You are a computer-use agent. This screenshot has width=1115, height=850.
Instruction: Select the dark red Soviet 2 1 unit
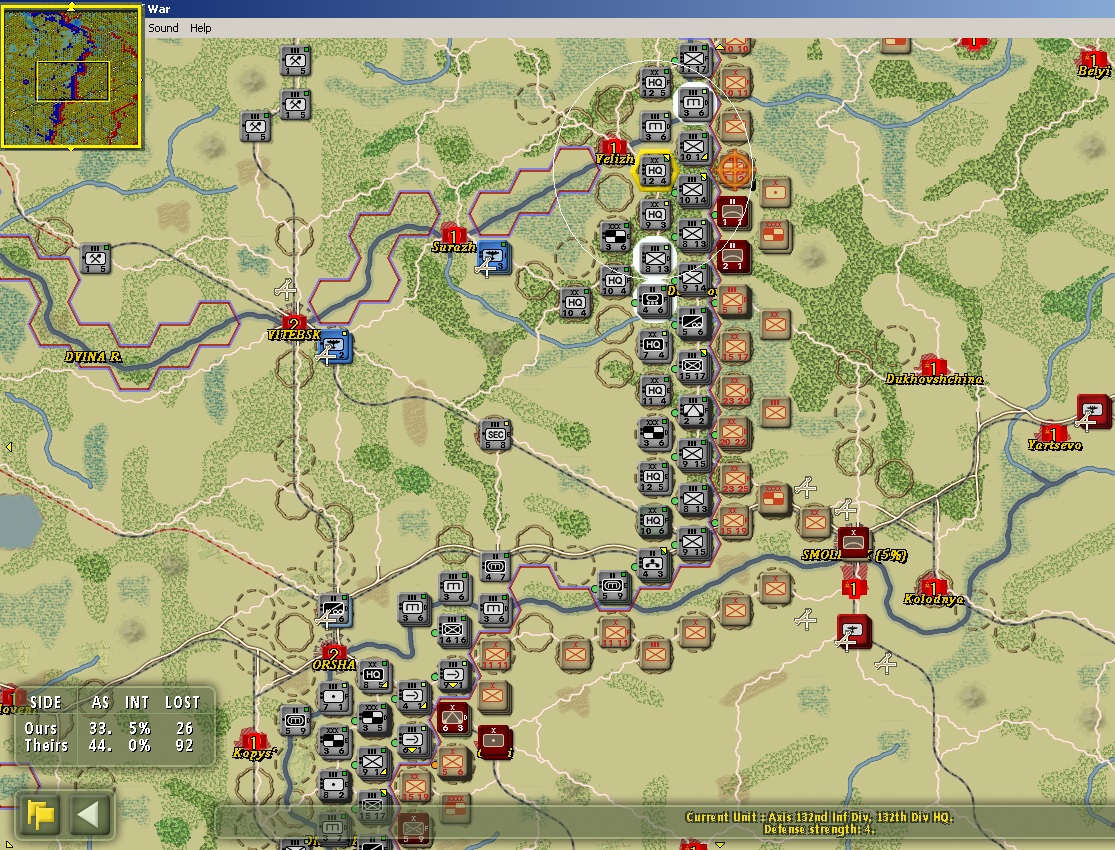tap(733, 257)
